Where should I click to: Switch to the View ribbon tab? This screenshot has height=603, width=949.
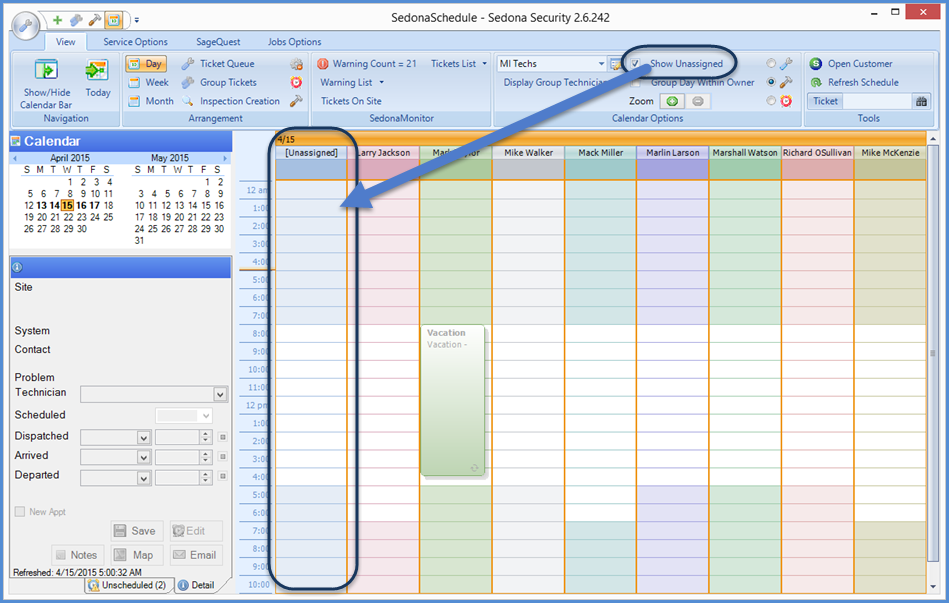65,42
